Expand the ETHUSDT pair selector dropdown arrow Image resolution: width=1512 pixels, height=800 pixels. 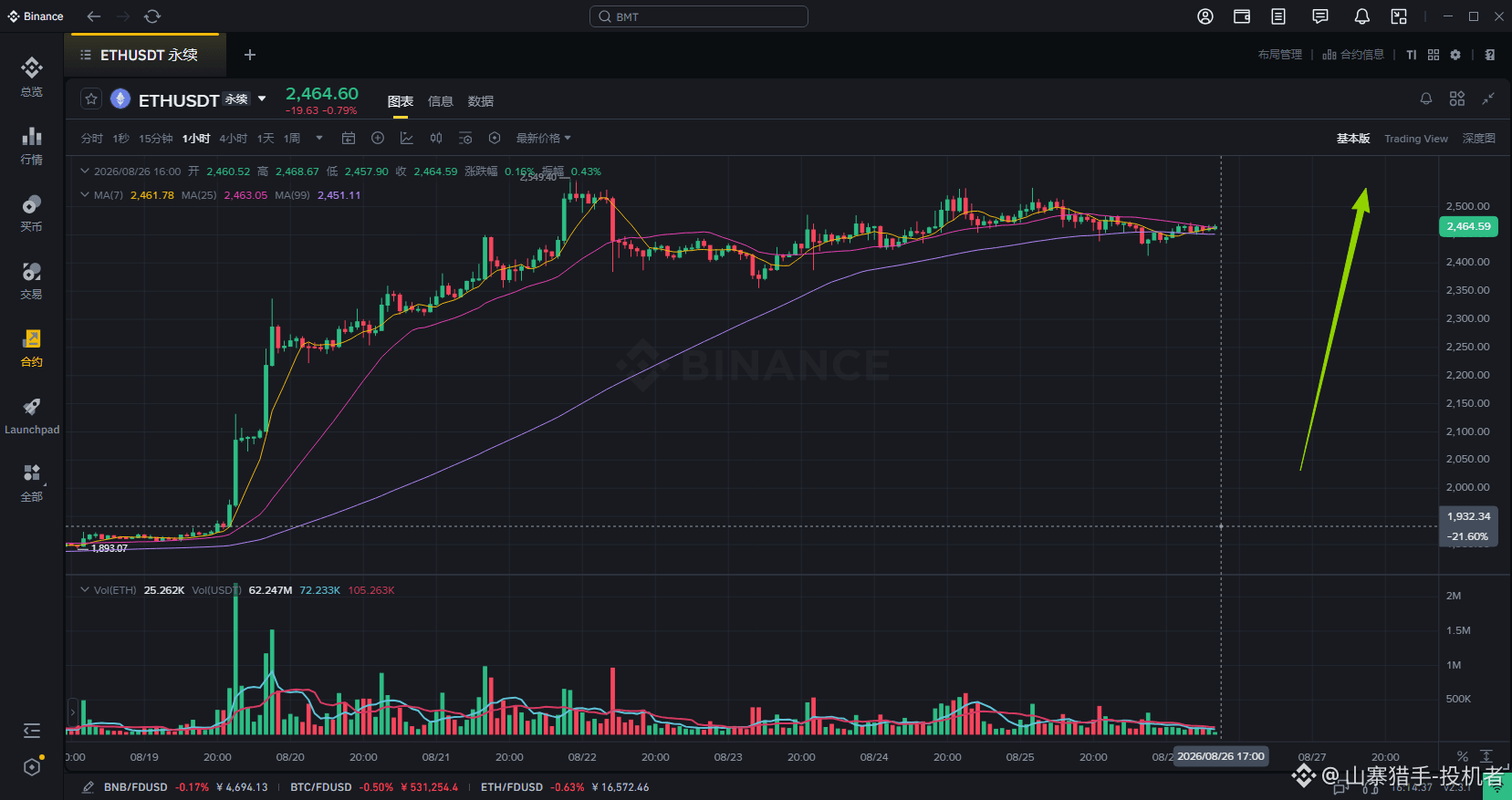point(262,99)
